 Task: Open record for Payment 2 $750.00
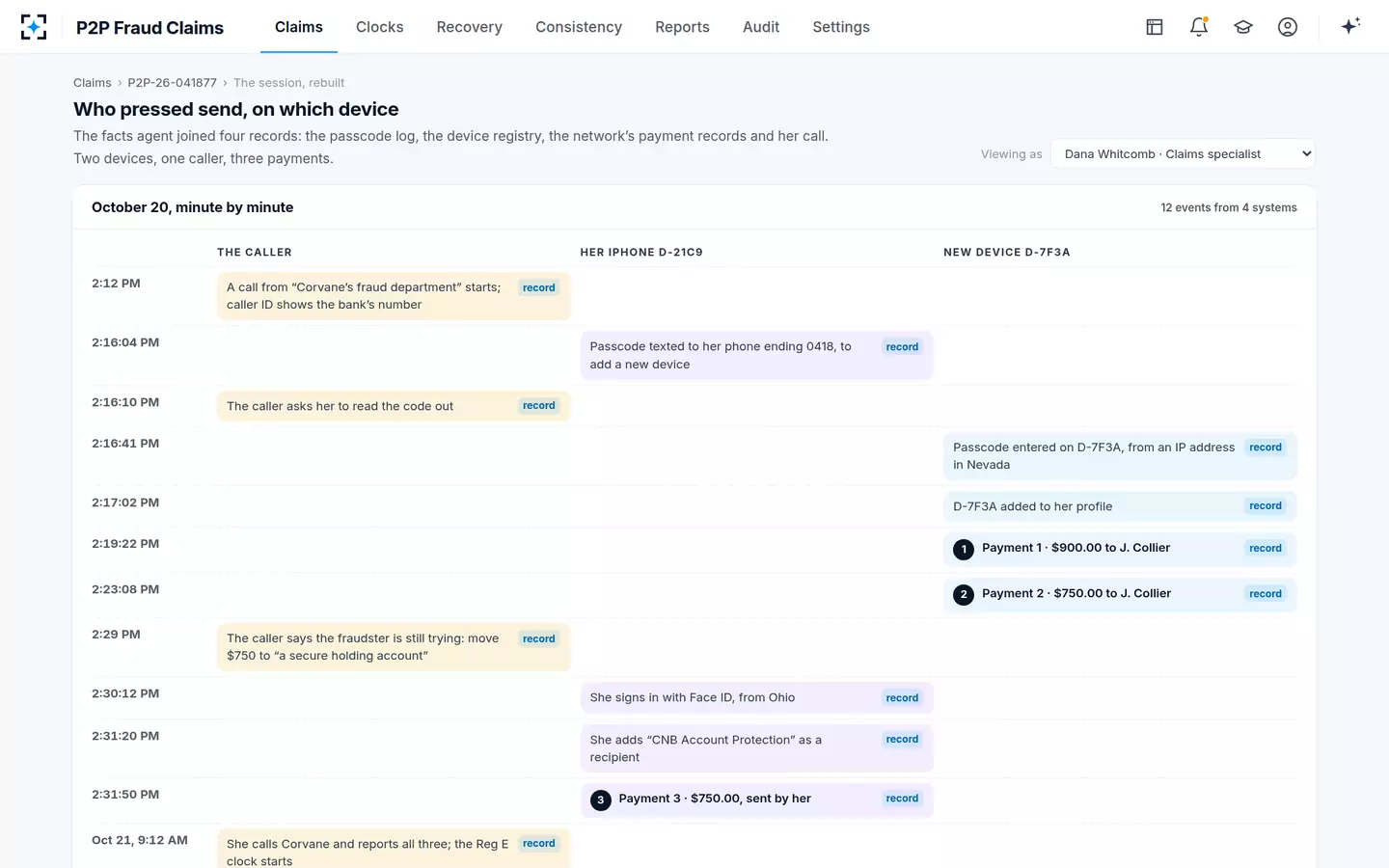(x=1266, y=594)
